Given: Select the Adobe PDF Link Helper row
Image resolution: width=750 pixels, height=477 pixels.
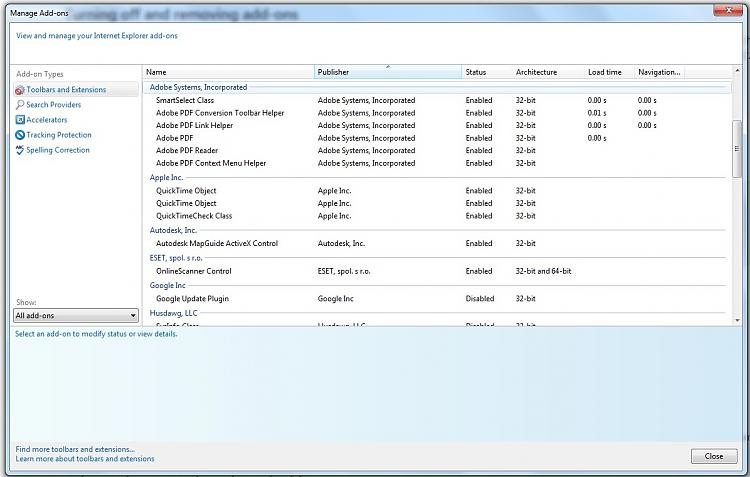Looking at the screenshot, I should pos(438,125).
